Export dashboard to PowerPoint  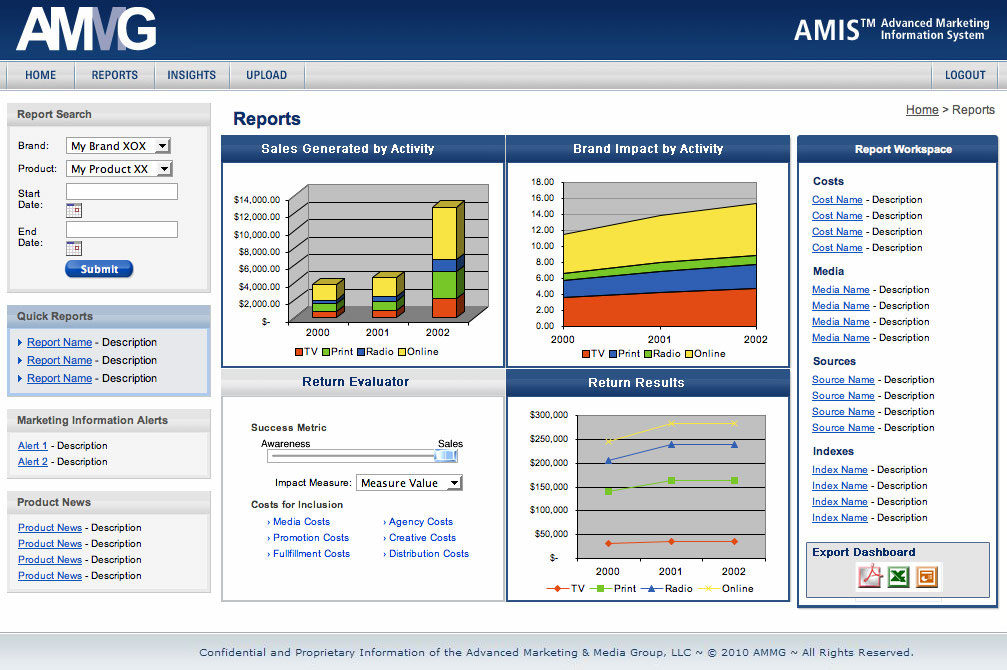tap(927, 577)
